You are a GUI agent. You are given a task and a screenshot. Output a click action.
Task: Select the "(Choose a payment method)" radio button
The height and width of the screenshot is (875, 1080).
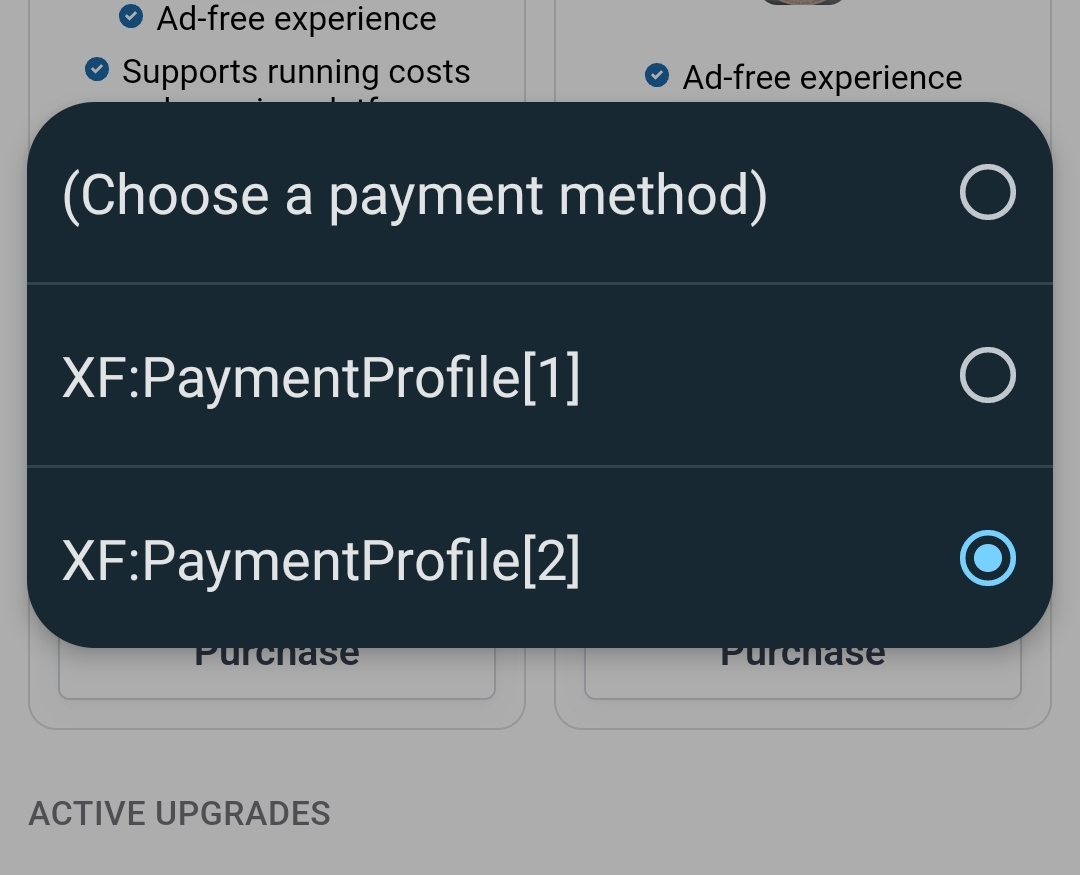987,192
